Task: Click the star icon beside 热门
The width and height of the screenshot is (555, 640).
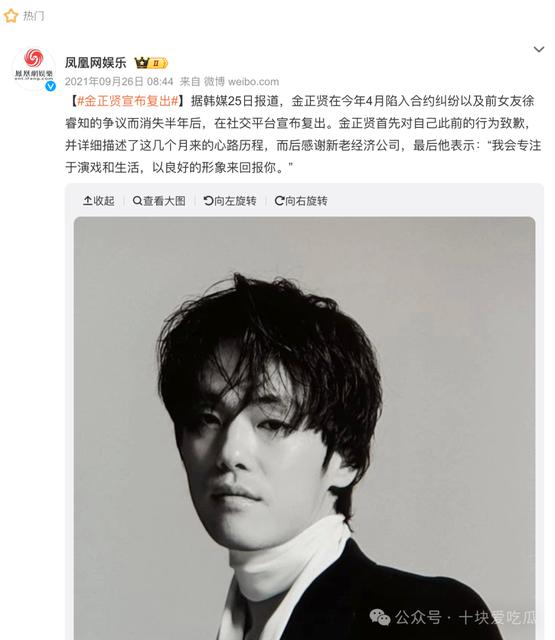Action: [x=11, y=16]
